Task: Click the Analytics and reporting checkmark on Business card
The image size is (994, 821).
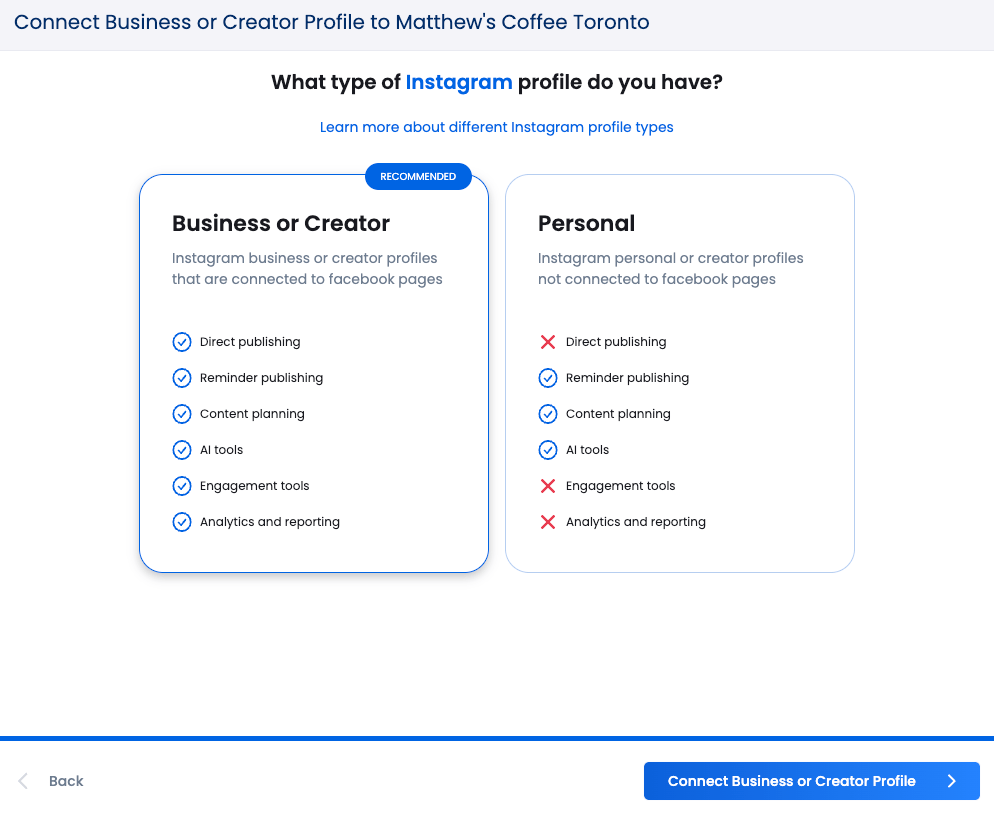Action: coord(182,521)
